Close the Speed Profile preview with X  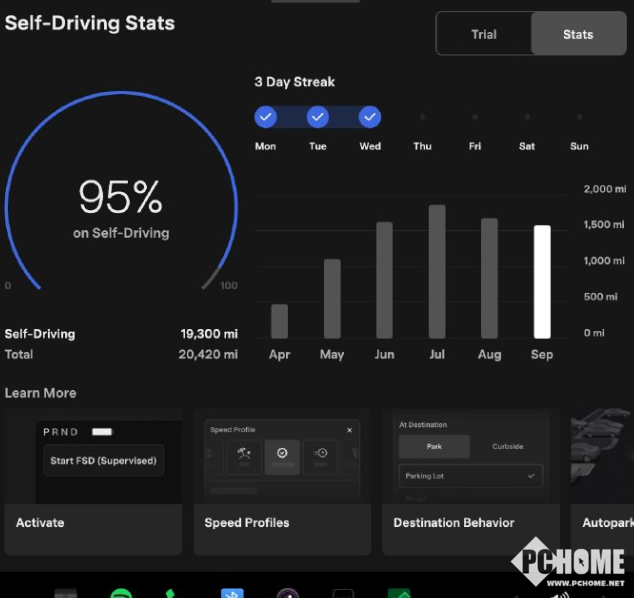[x=349, y=430]
